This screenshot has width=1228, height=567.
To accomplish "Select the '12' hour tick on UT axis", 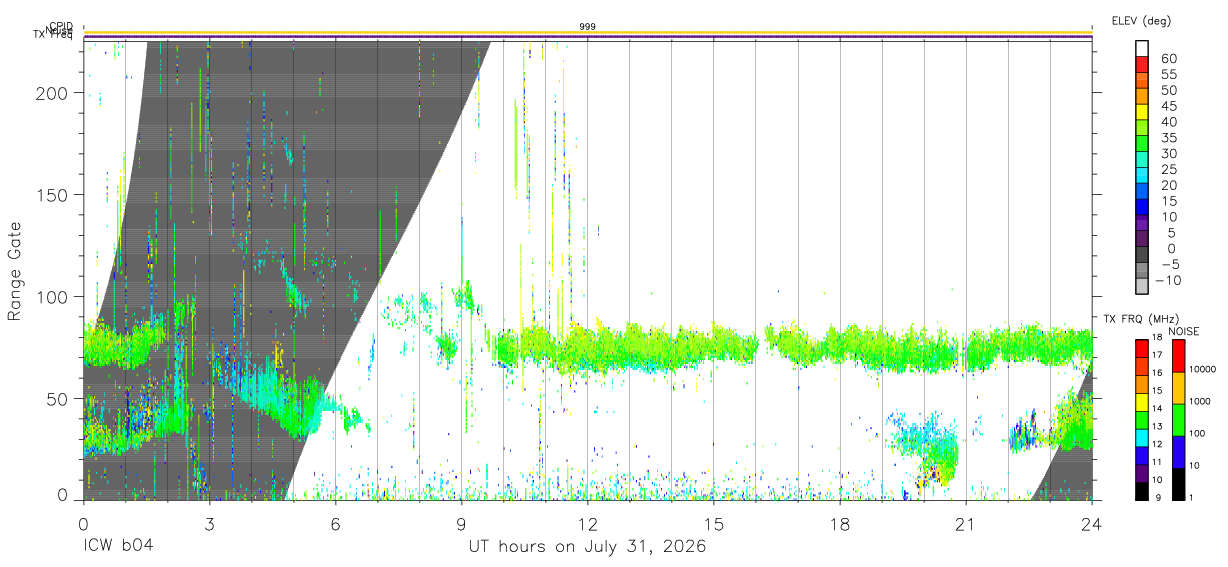I will [x=587, y=523].
